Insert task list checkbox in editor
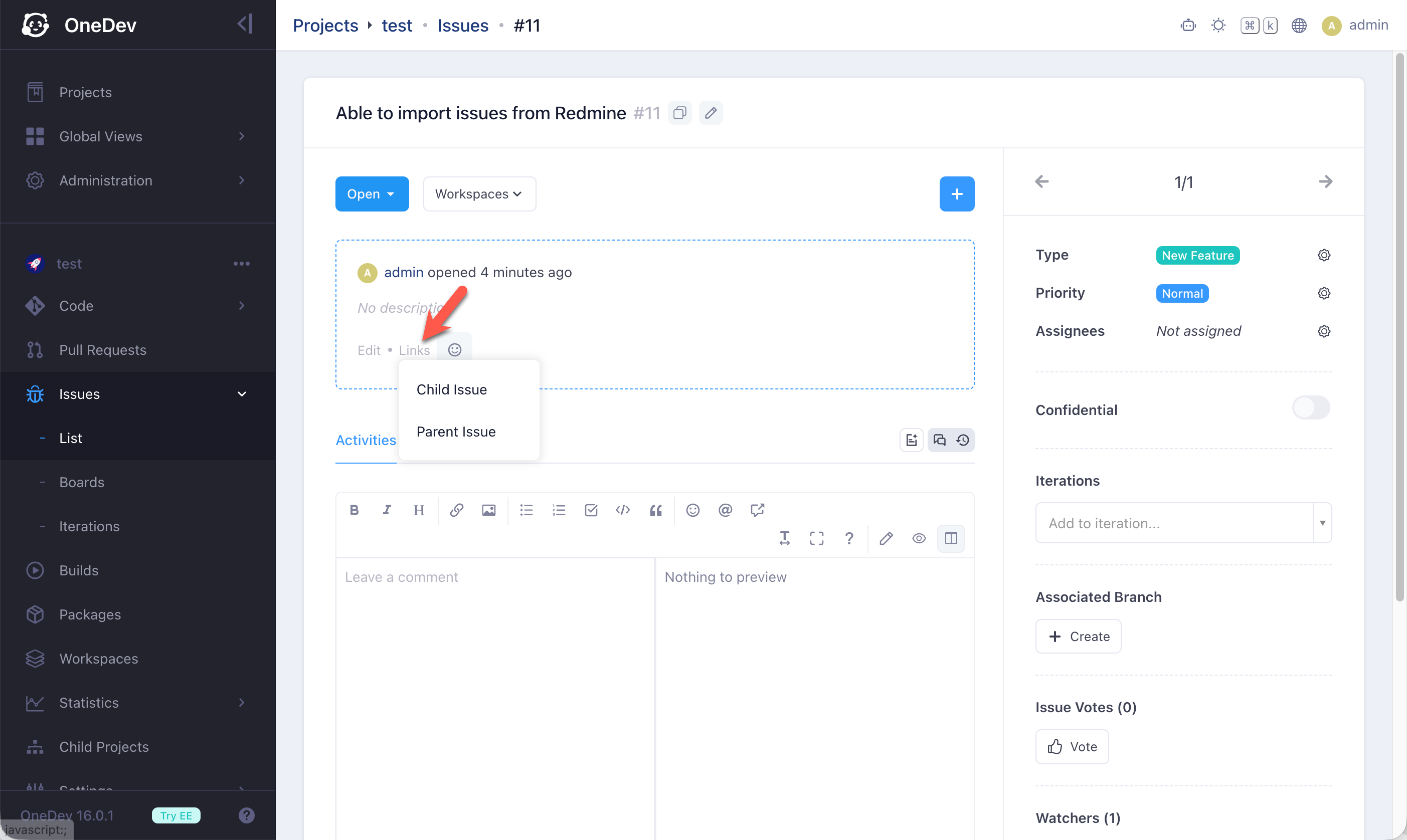The height and width of the screenshot is (840, 1407). pyautogui.click(x=591, y=510)
